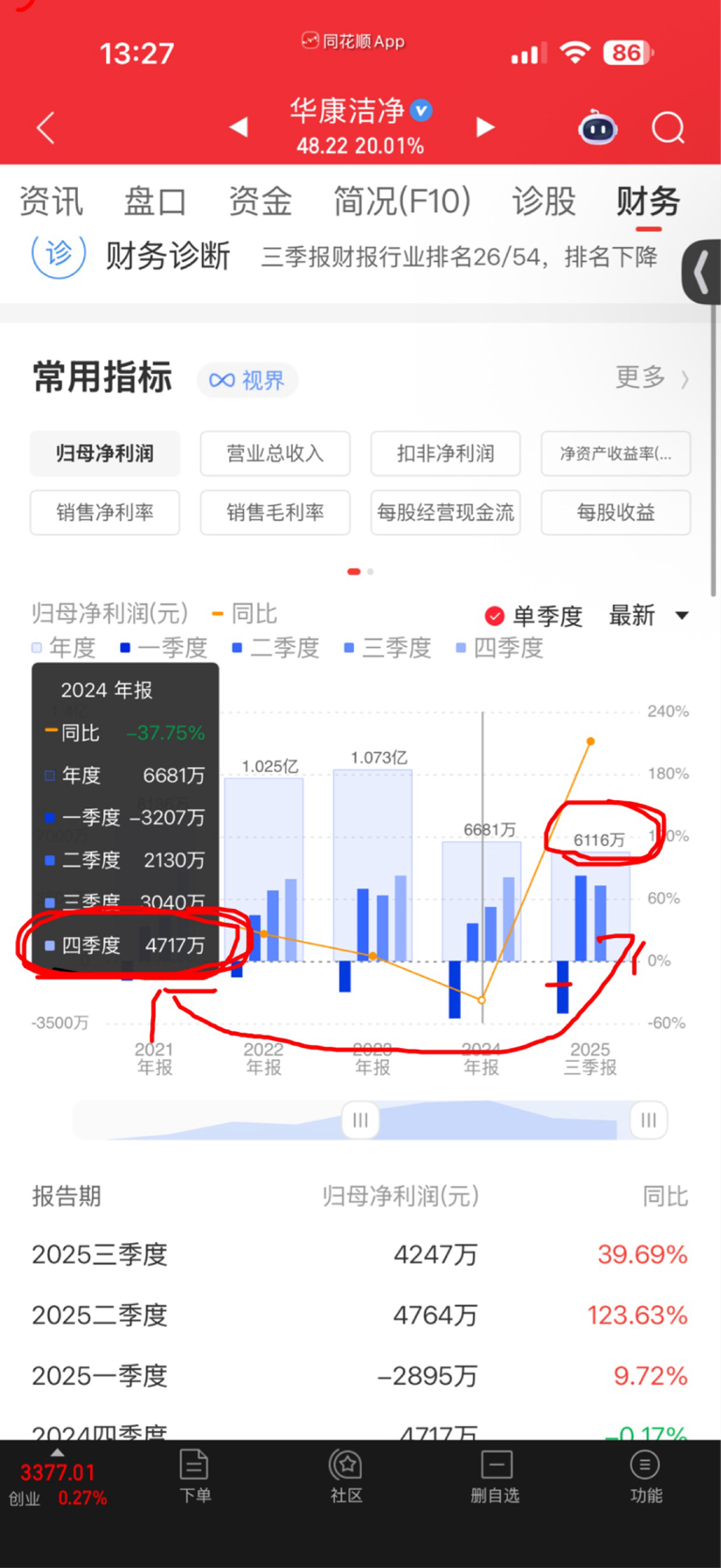Toggle 三季度 series in chart legend
This screenshot has width=721, height=1568.
pyautogui.click(x=388, y=648)
